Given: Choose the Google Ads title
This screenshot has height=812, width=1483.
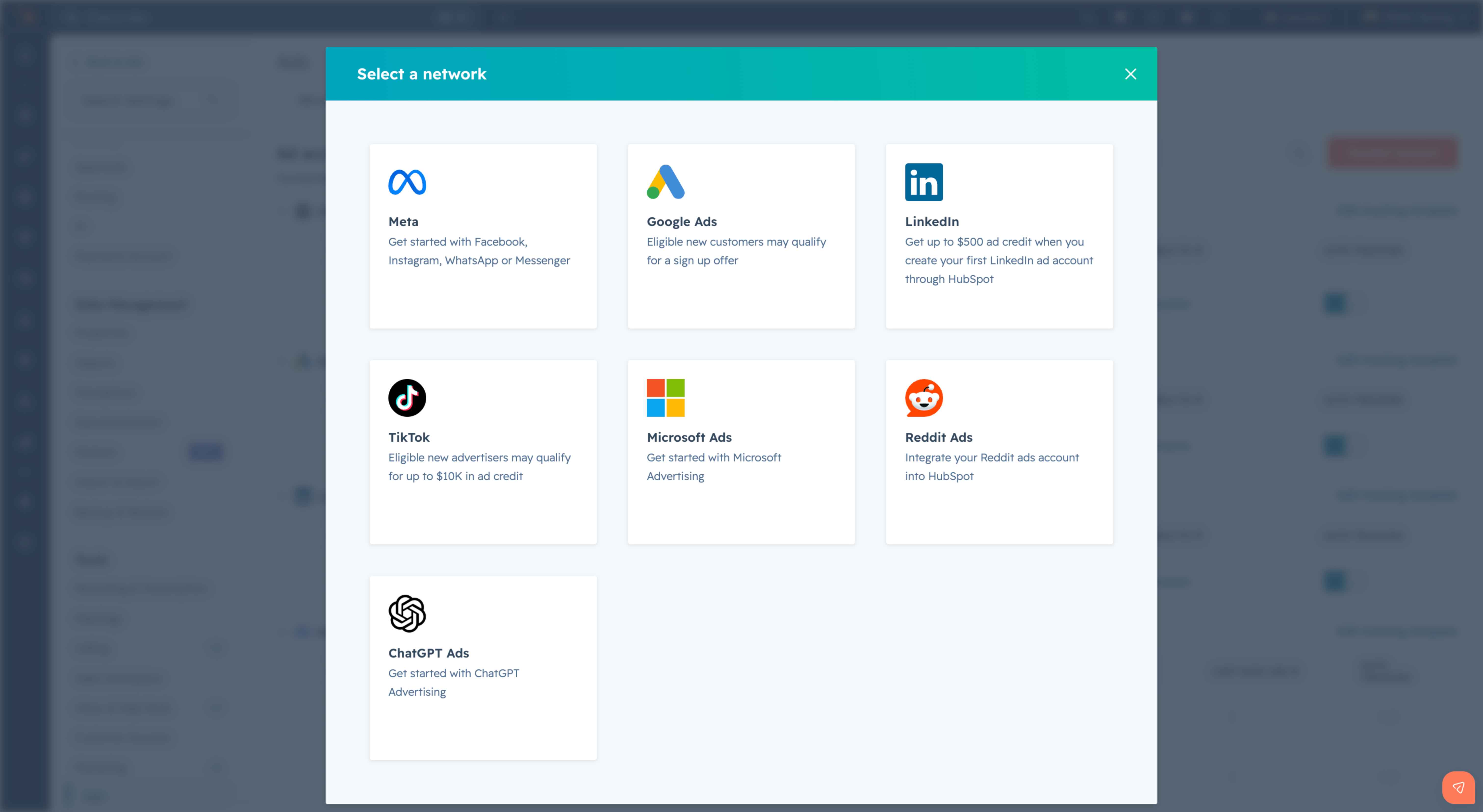Looking at the screenshot, I should click(x=682, y=222).
